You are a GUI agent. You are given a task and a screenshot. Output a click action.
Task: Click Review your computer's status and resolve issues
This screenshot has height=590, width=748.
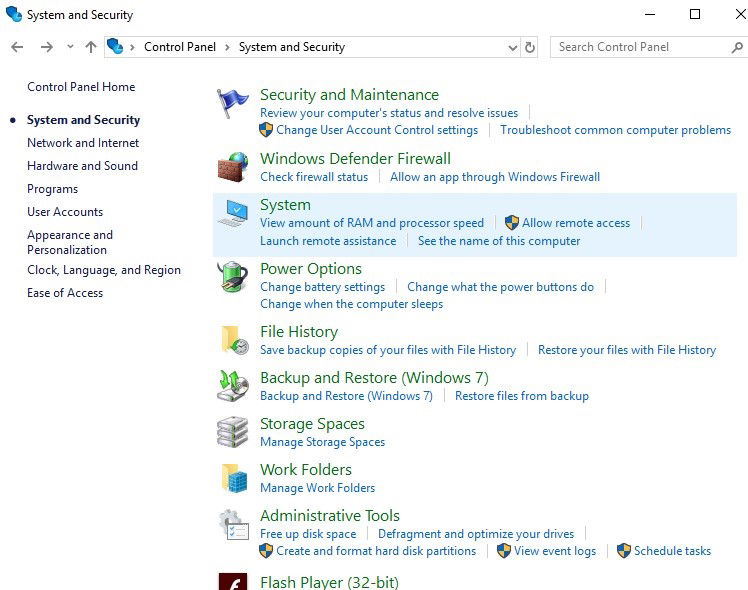point(389,113)
